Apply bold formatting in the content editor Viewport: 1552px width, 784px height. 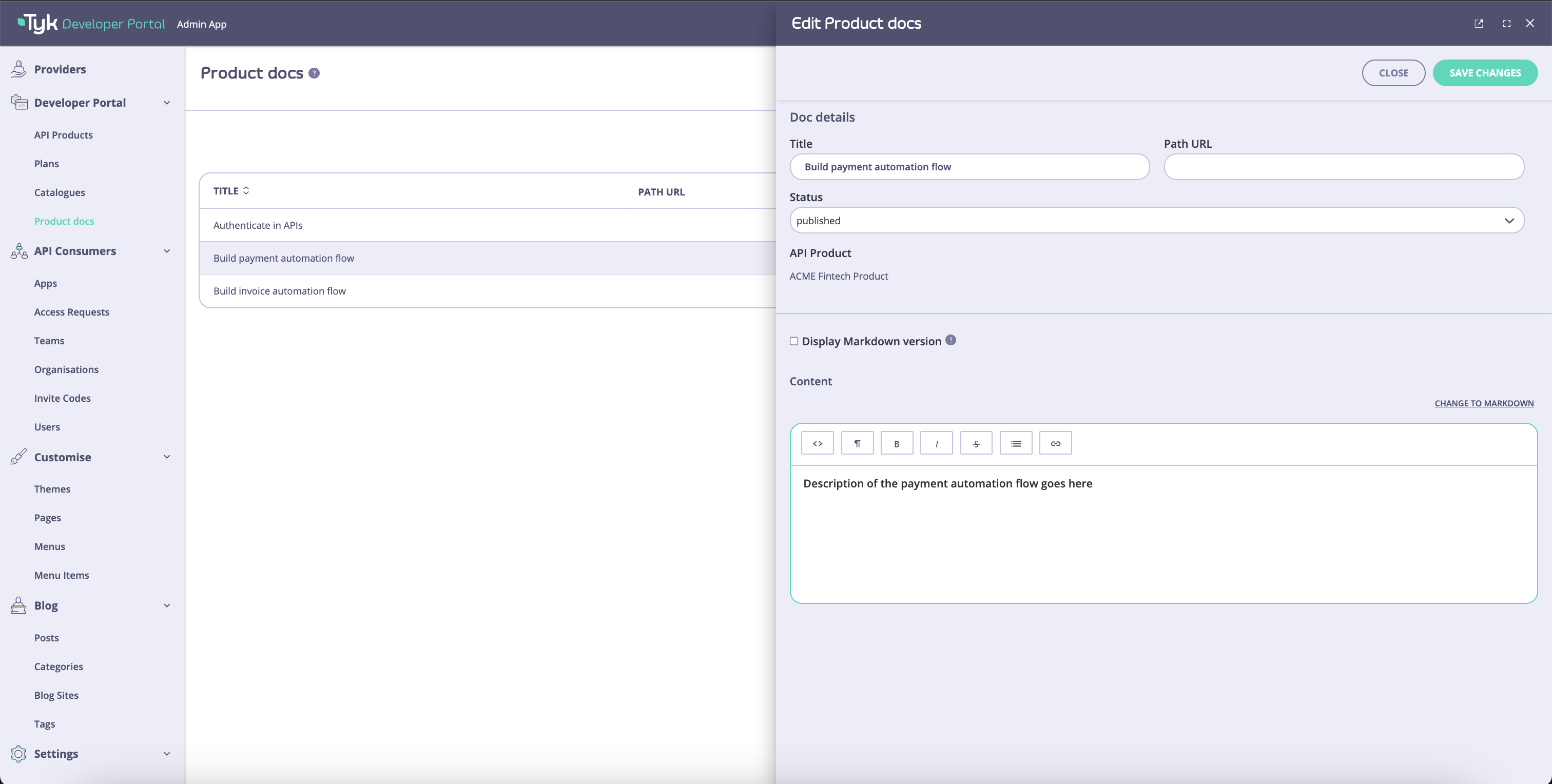coord(897,443)
